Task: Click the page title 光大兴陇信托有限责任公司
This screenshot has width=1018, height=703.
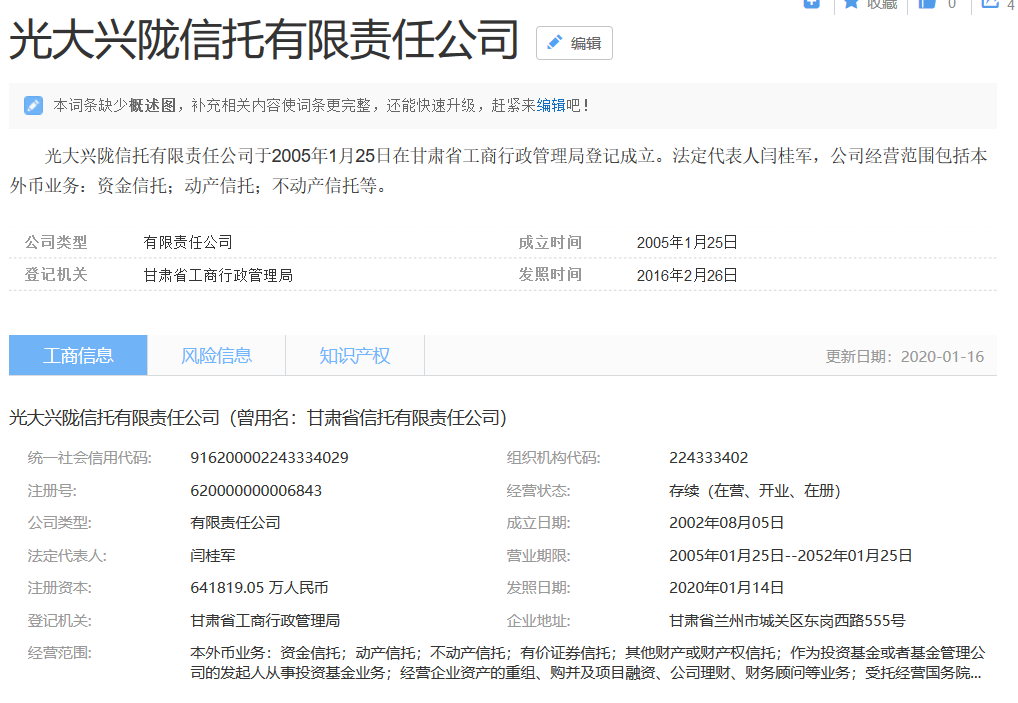Action: 264,40
